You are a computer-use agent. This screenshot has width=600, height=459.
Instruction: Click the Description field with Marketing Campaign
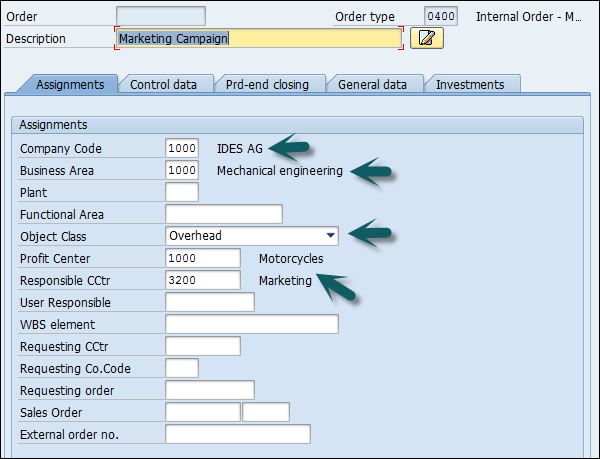[x=258, y=39]
